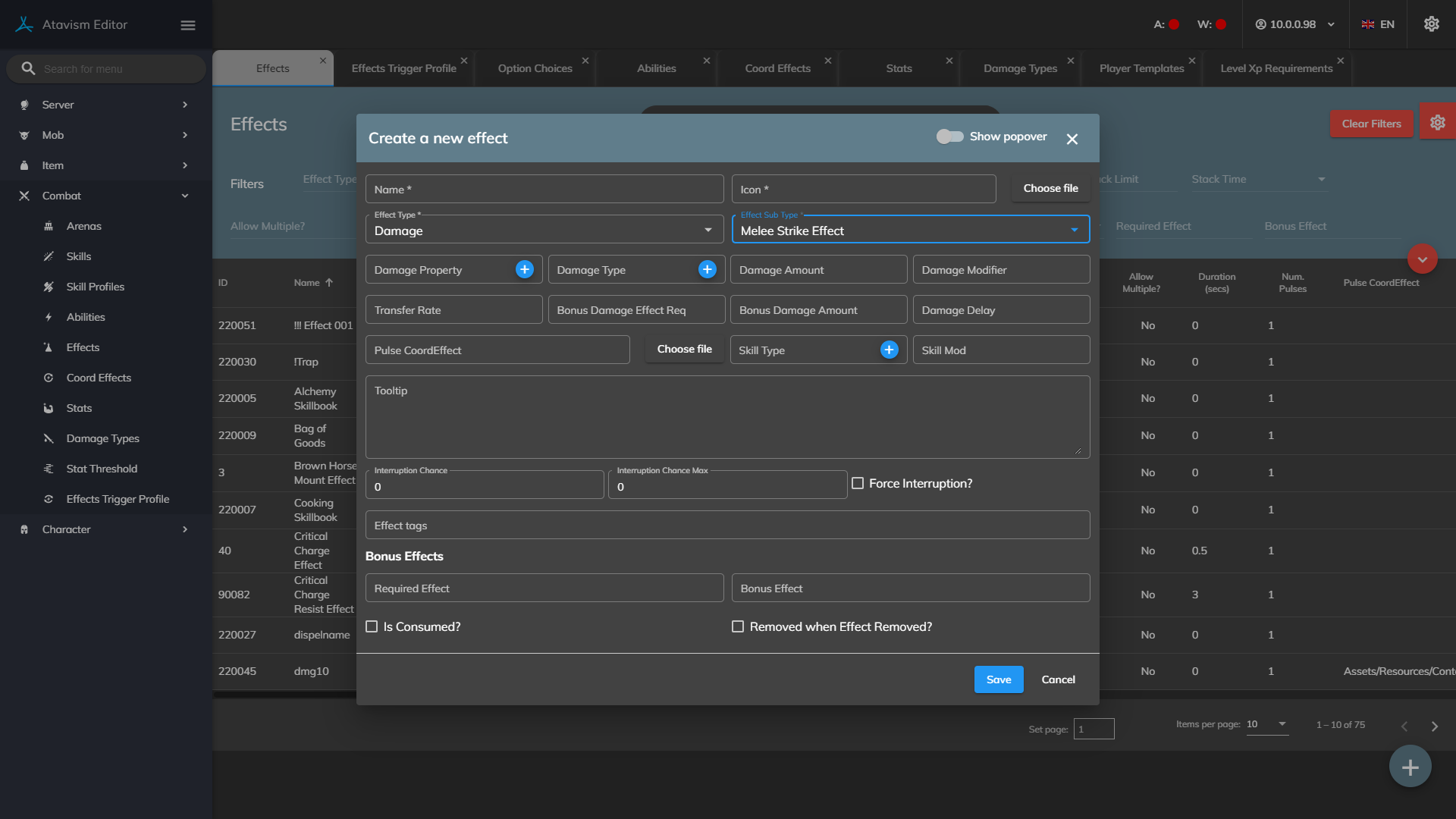Click the red gear table settings button
Screen dimensions: 1456x819
click(1437, 123)
